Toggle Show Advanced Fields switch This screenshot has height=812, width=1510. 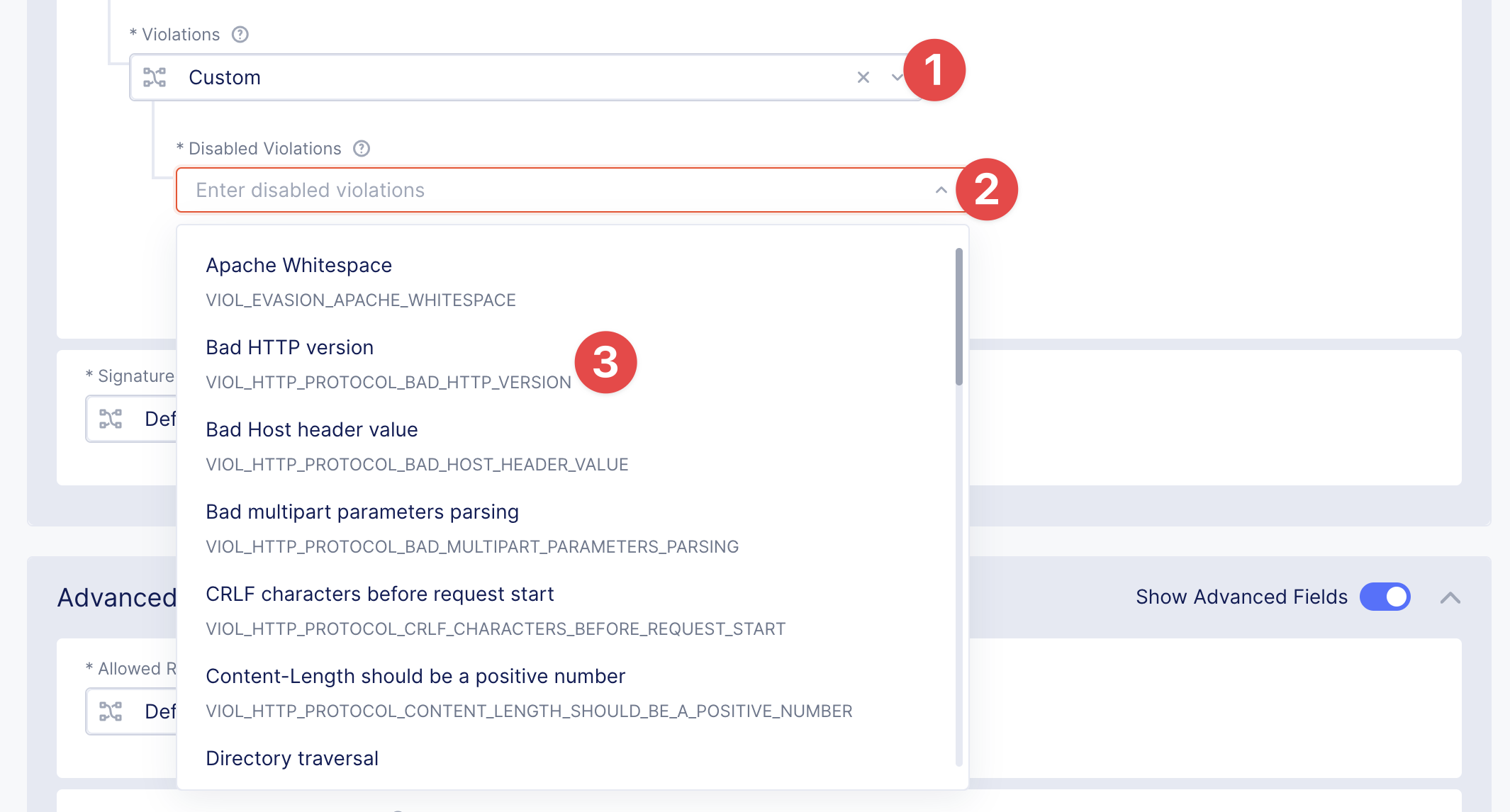point(1385,597)
